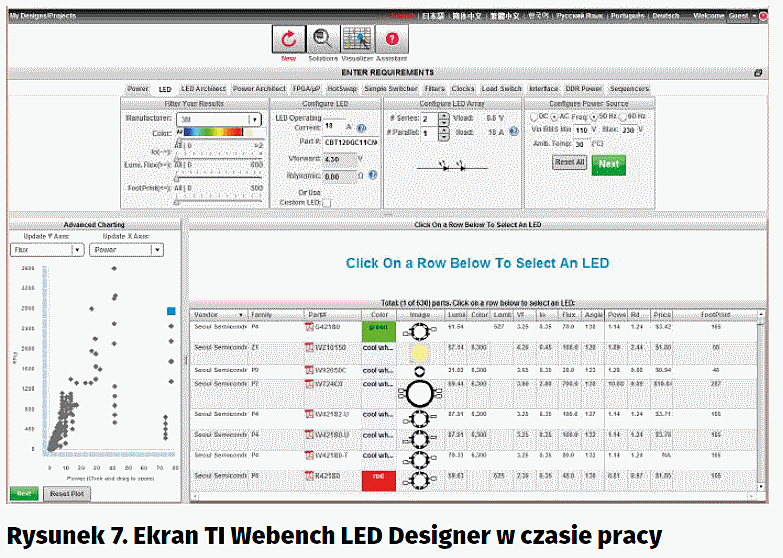Enable the Custom LED checkbox

pyautogui.click(x=327, y=202)
